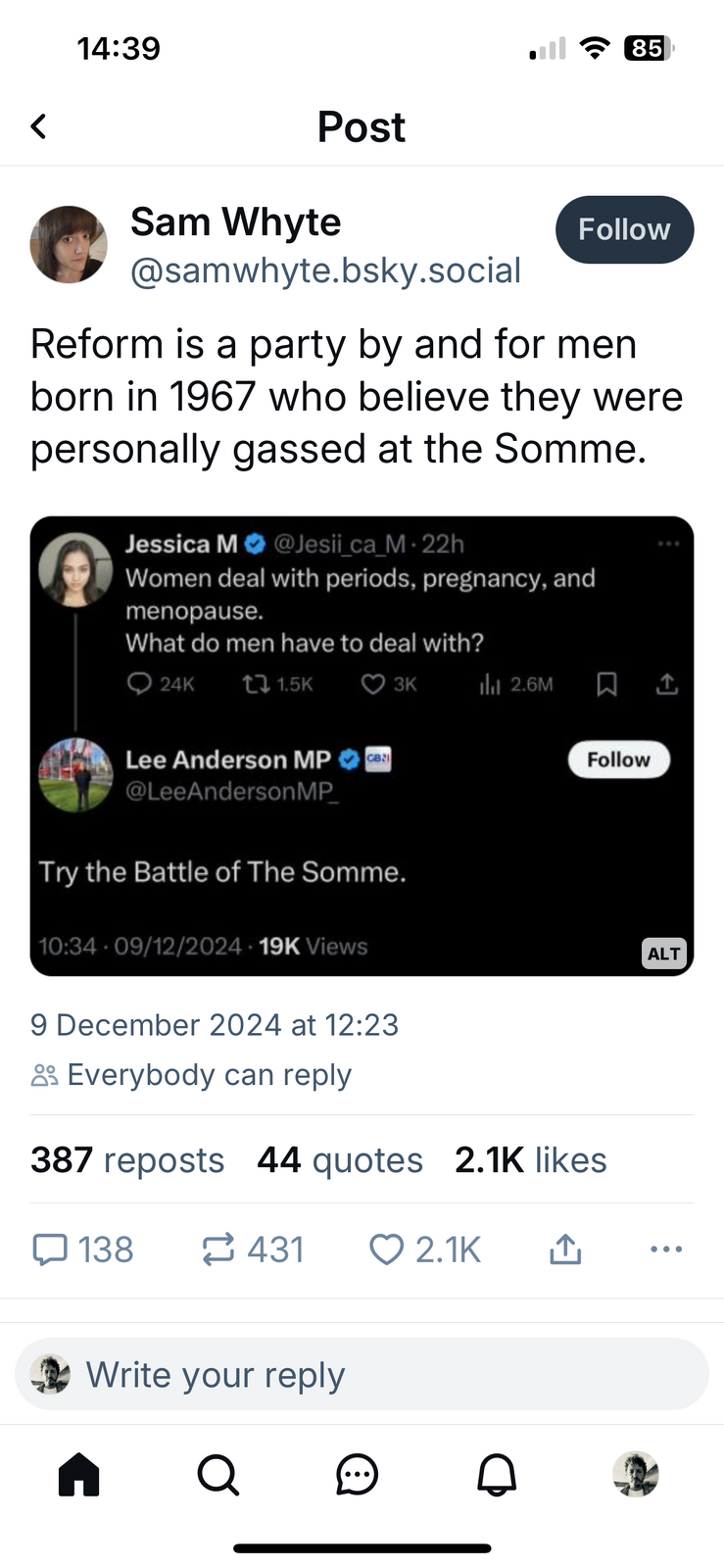
Task: Repost using the arrows icon
Action: pyautogui.click(x=218, y=1249)
